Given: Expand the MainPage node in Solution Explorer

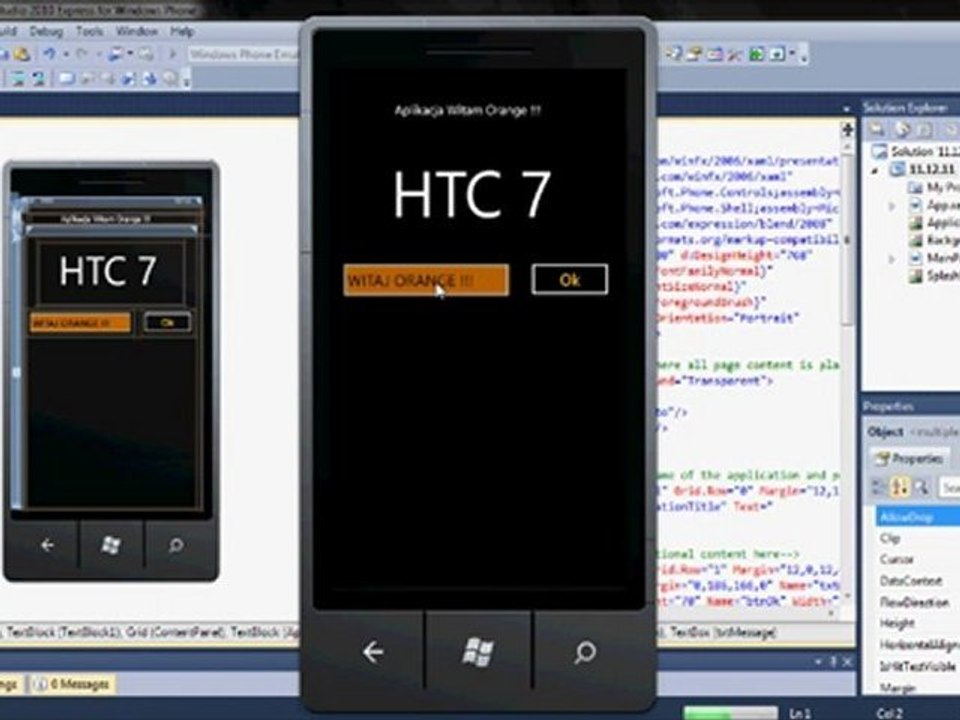Looking at the screenshot, I should tap(891, 259).
